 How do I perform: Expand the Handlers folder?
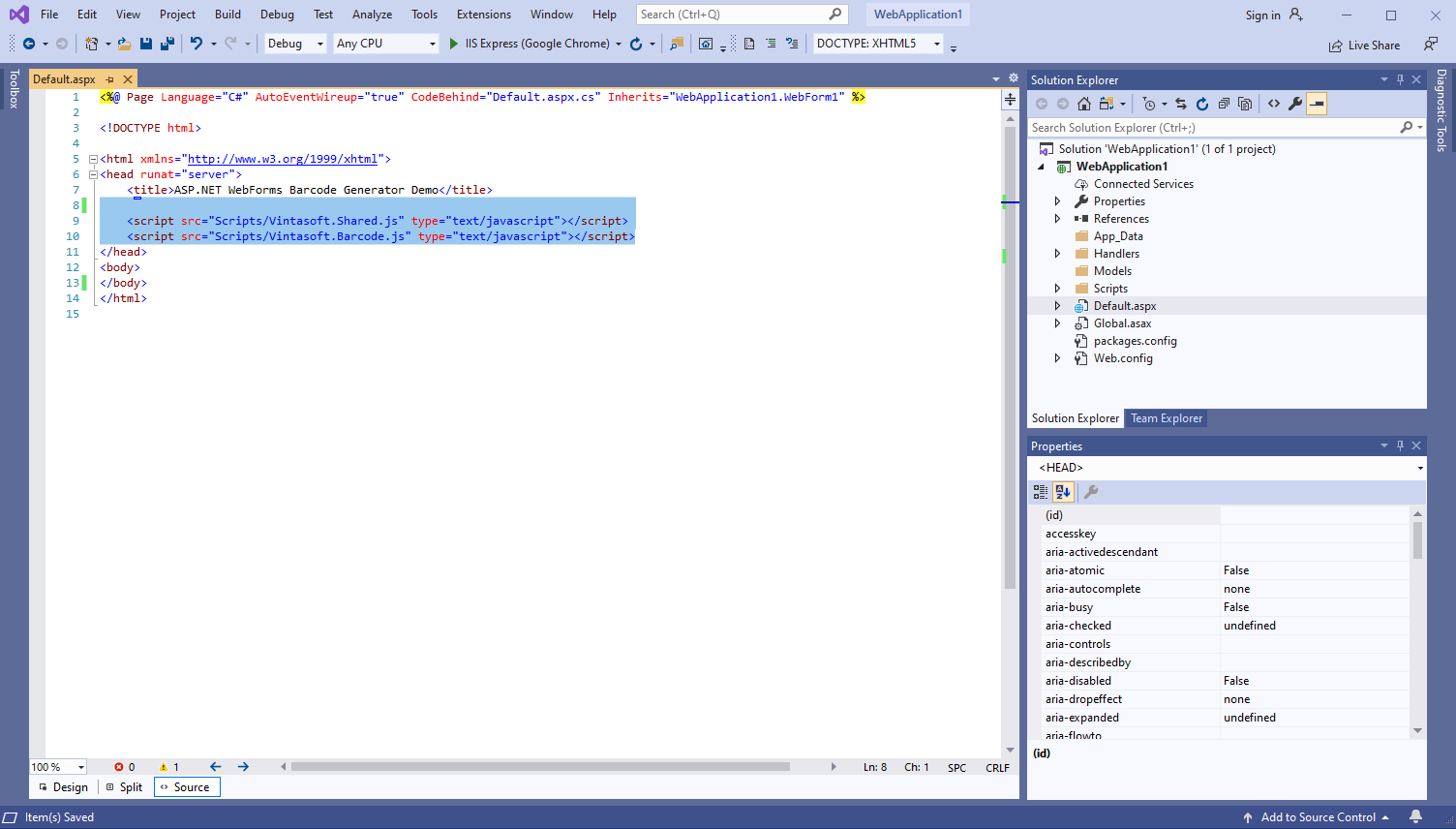pos(1057,254)
